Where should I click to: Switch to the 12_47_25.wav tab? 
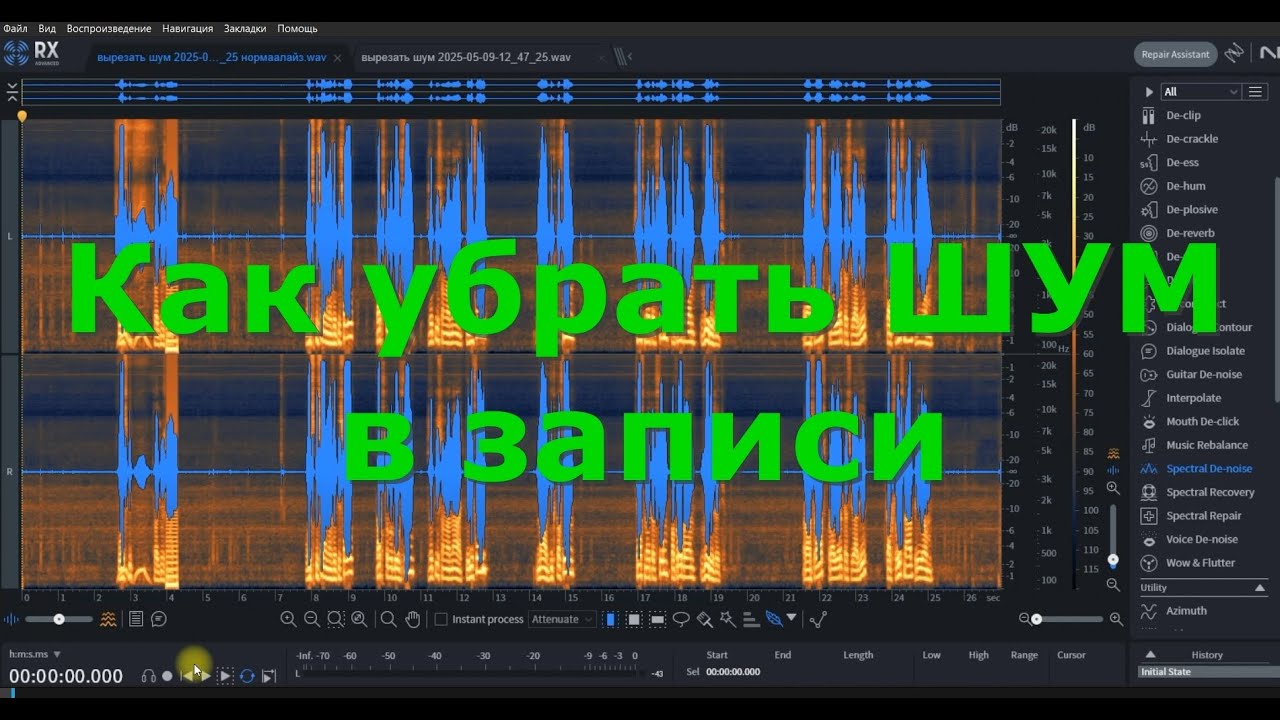[x=466, y=57]
